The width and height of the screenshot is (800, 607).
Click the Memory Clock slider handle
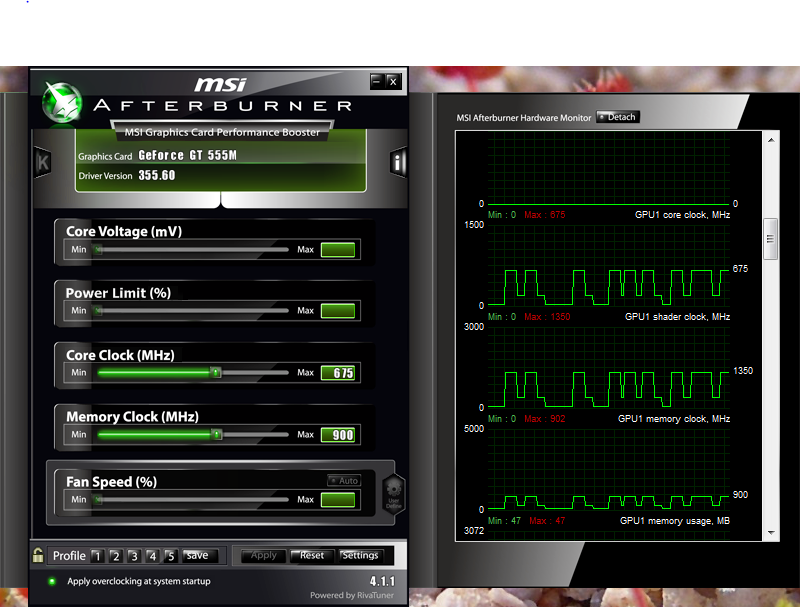(x=217, y=435)
